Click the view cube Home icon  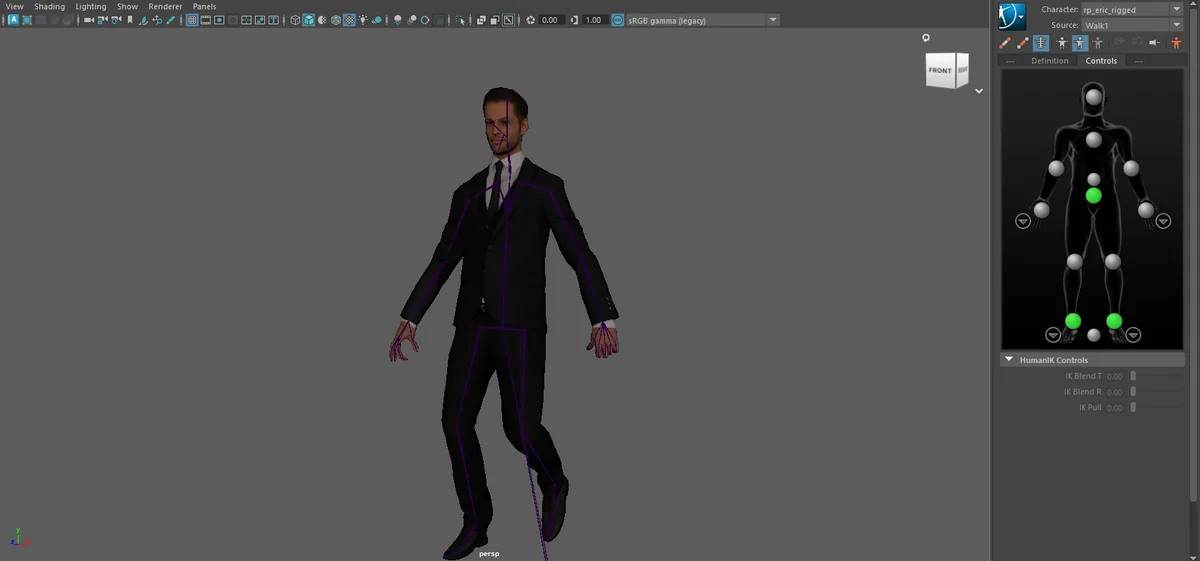pyautogui.click(x=926, y=38)
